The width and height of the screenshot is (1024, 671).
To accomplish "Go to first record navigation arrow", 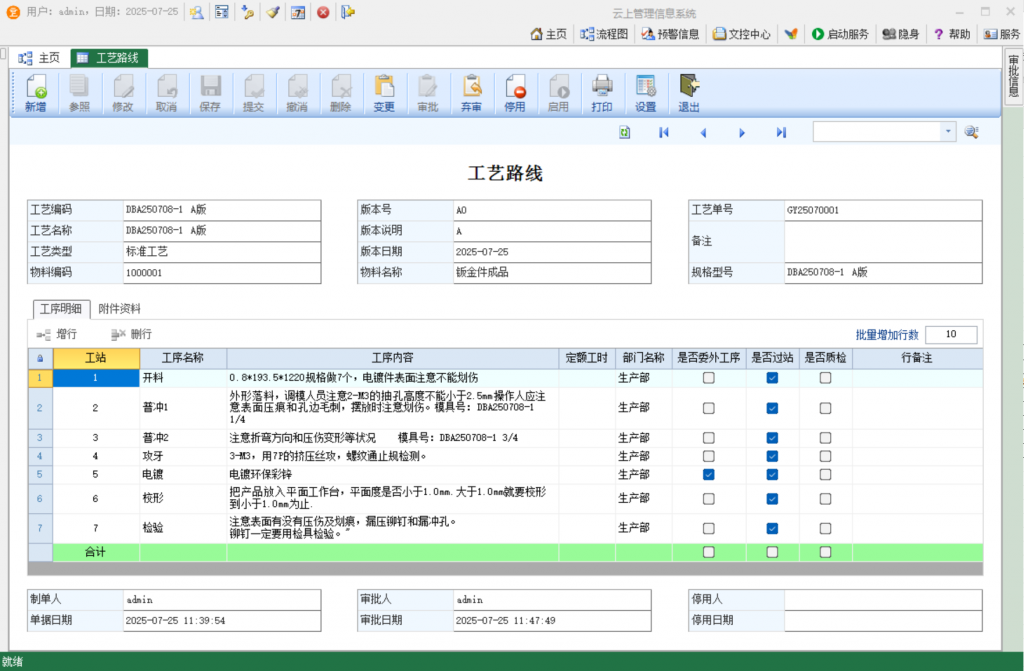I will [x=664, y=133].
